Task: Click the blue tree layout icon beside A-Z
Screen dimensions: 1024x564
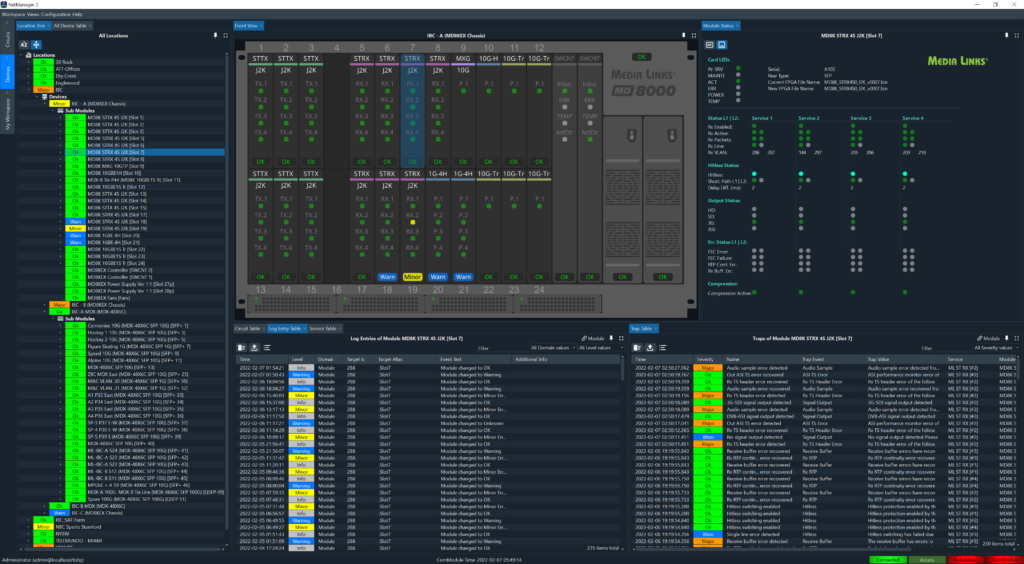Action: point(36,46)
